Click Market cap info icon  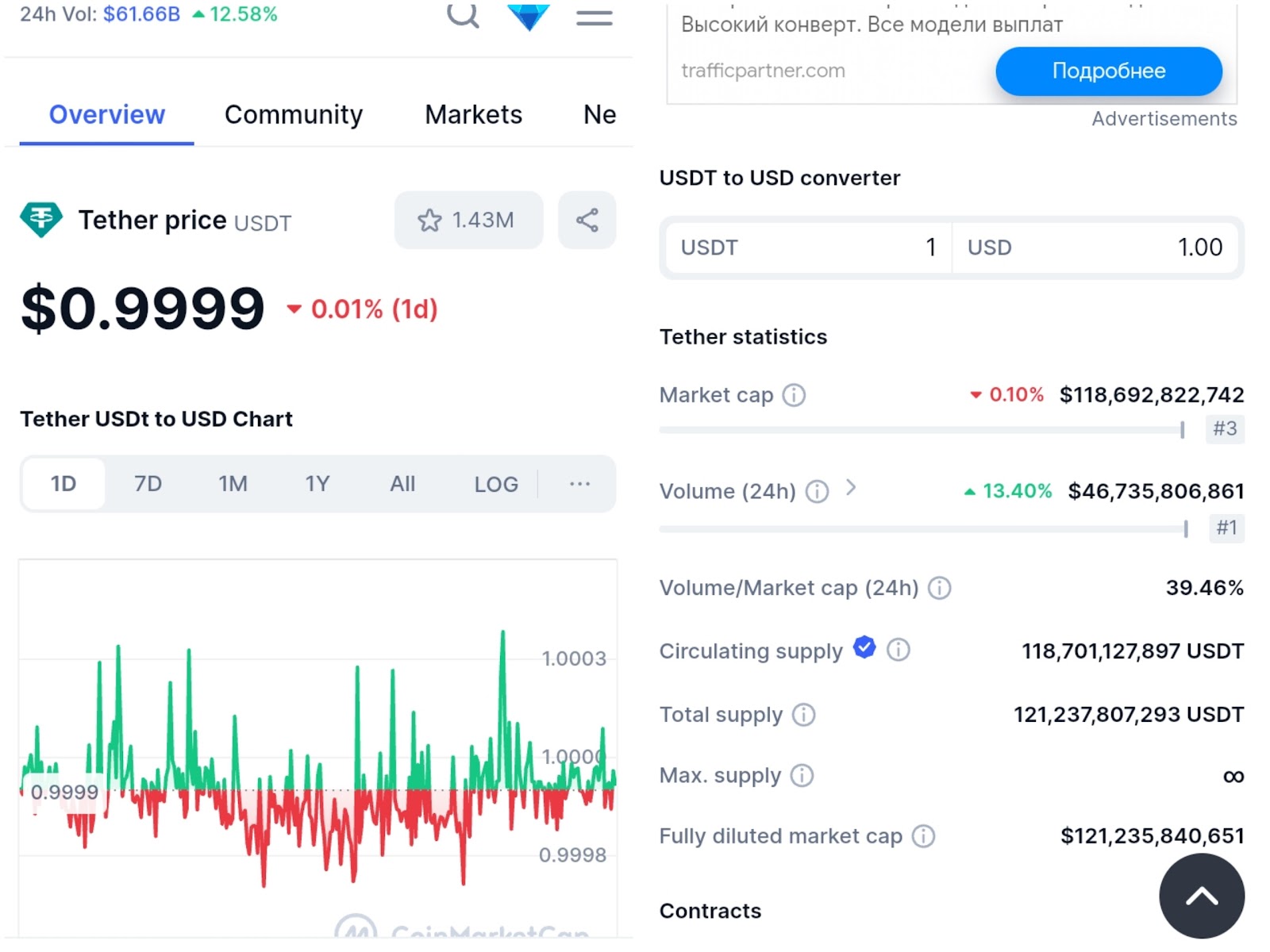click(794, 395)
